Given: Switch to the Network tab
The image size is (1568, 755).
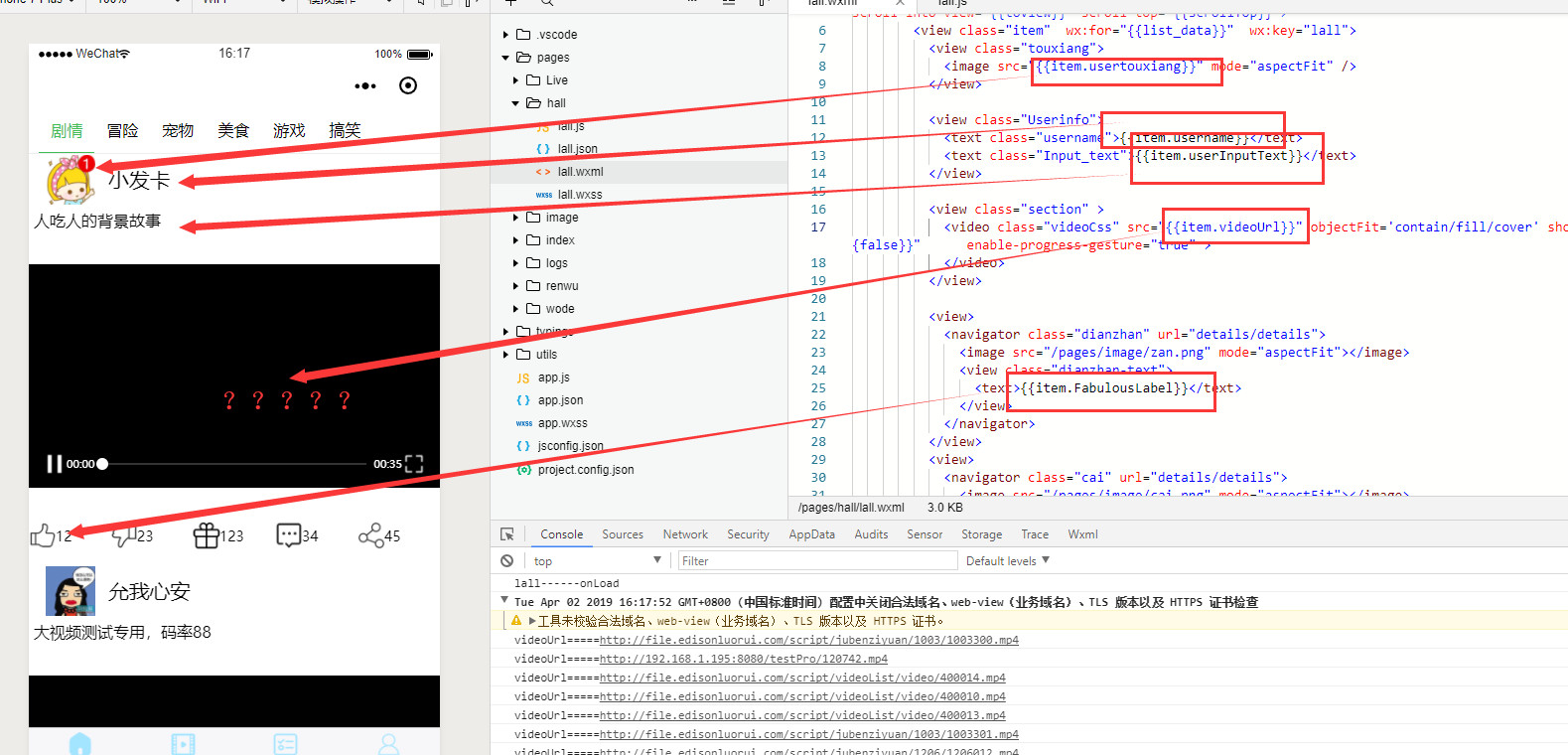Looking at the screenshot, I should (685, 534).
